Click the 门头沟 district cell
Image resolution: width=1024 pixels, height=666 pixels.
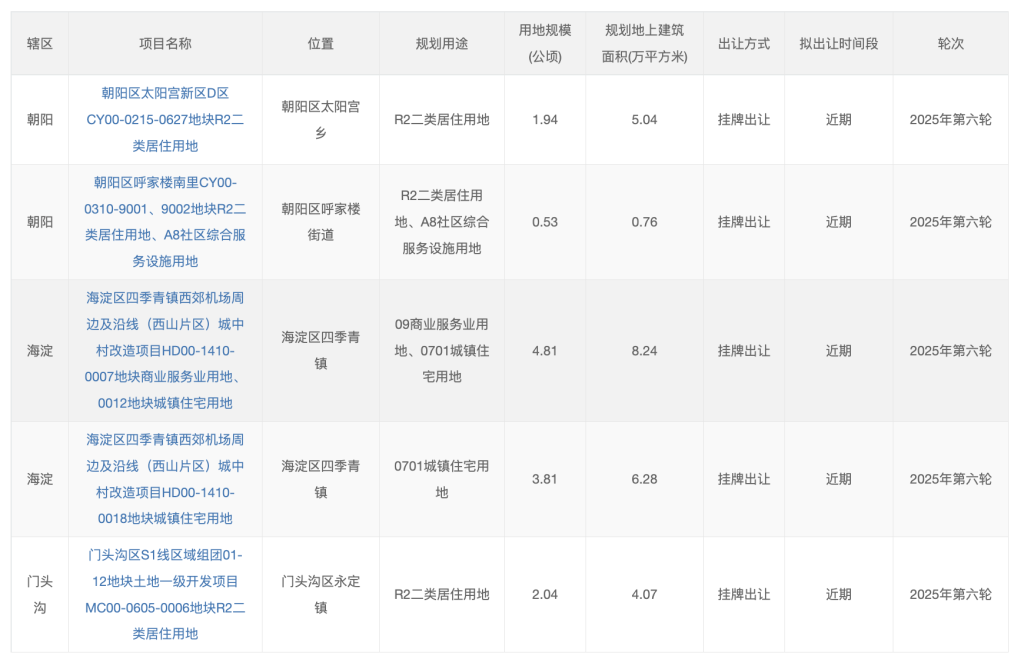click(x=40, y=594)
